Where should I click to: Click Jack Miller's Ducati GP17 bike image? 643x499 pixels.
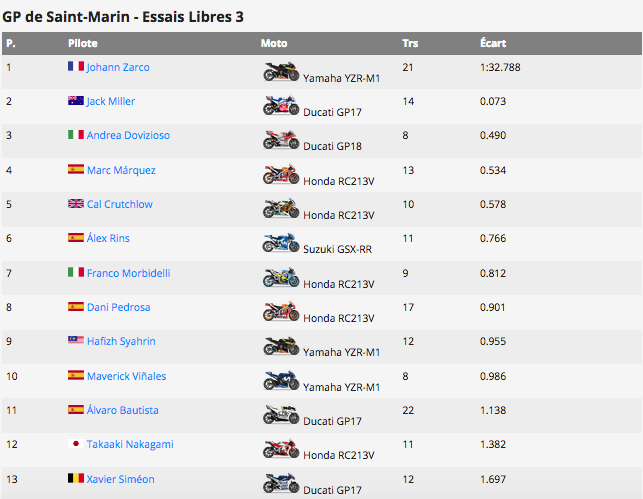pos(281,106)
